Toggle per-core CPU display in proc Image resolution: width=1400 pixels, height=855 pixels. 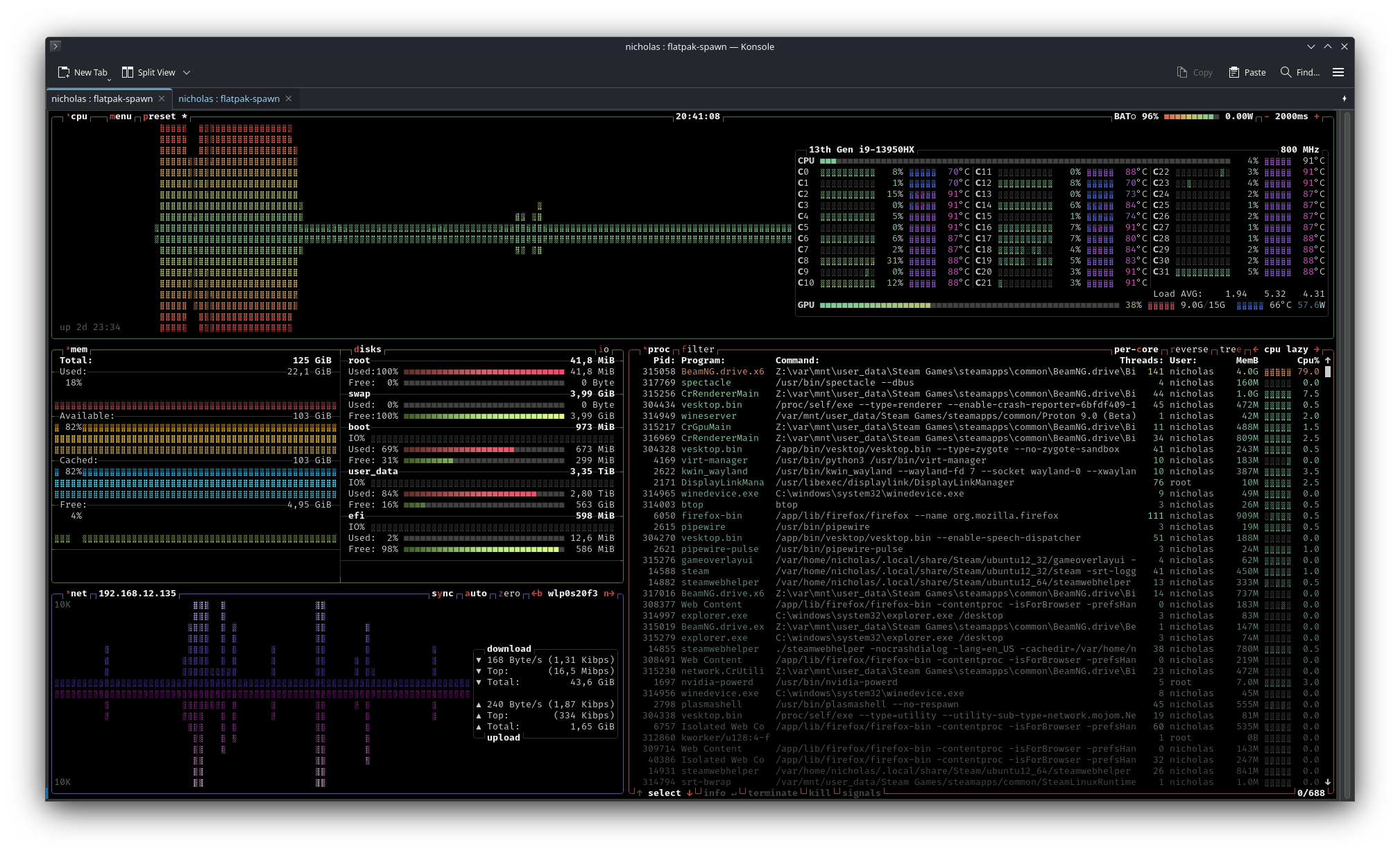(x=1136, y=349)
